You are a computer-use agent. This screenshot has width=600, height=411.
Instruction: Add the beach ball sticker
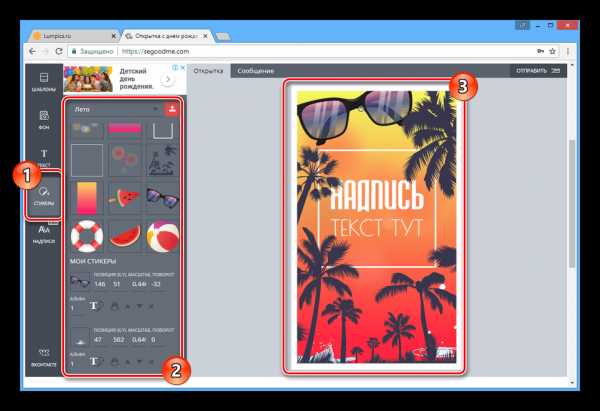(x=163, y=236)
